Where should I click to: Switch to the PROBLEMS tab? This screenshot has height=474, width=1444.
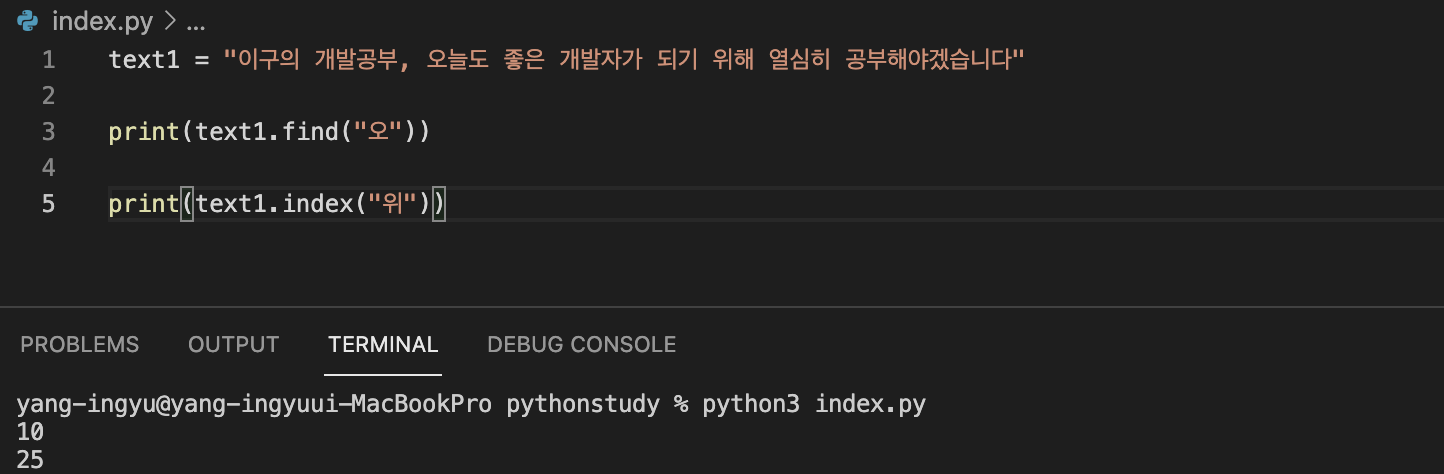click(80, 345)
